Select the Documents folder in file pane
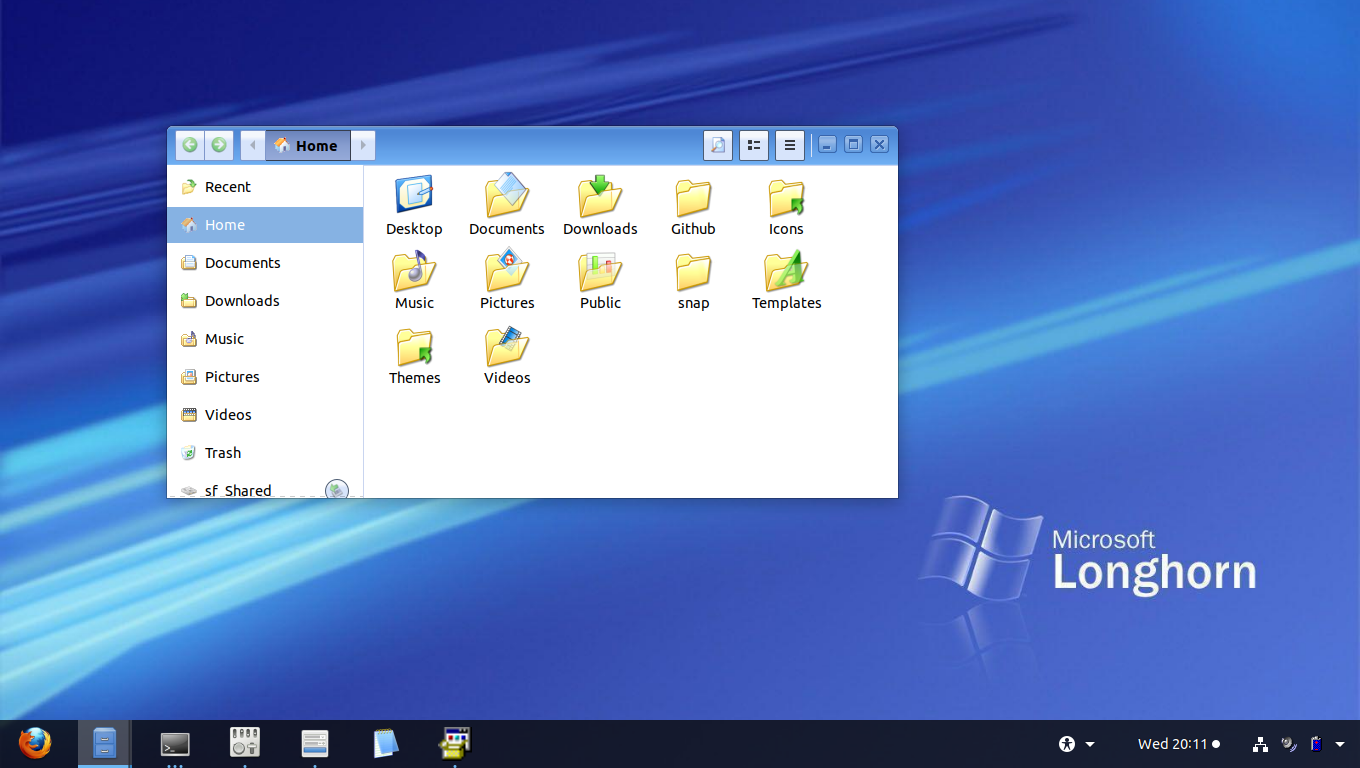This screenshot has height=768, width=1360. click(x=507, y=206)
